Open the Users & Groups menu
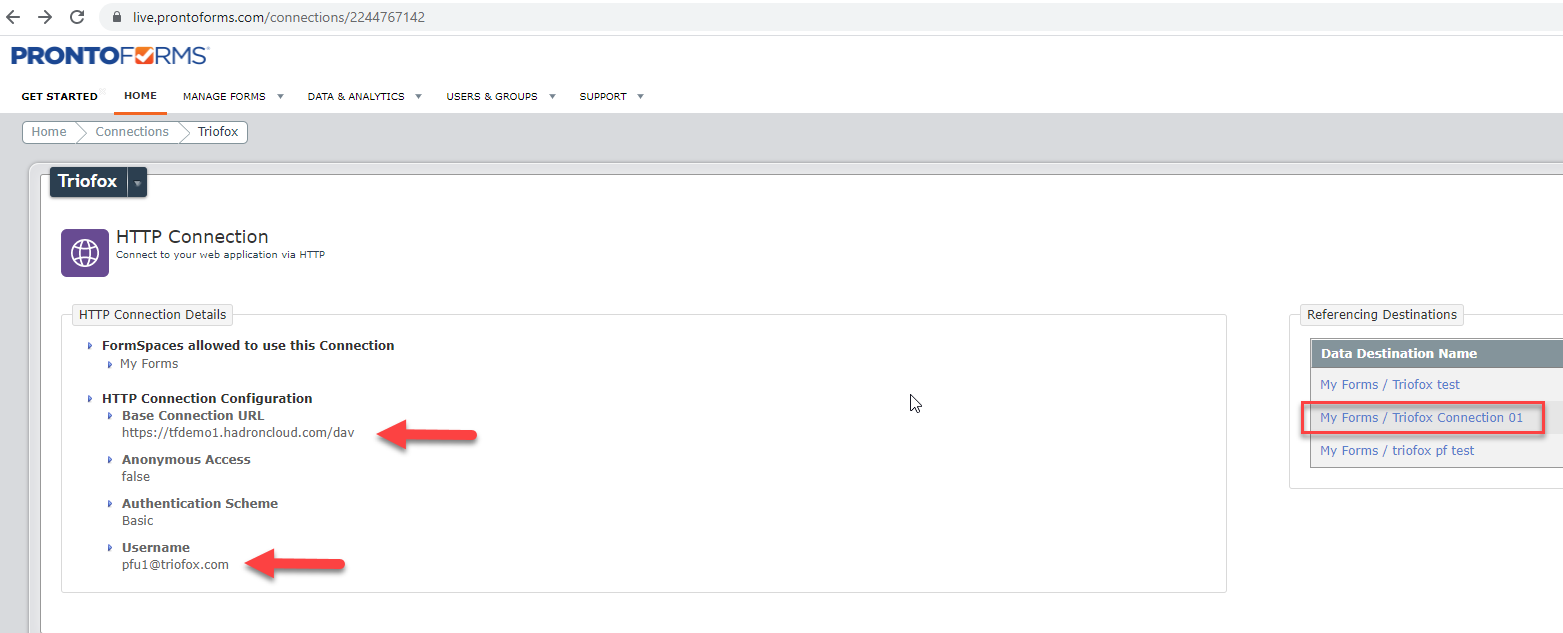Screen dimensions: 1563x633 pos(492,97)
